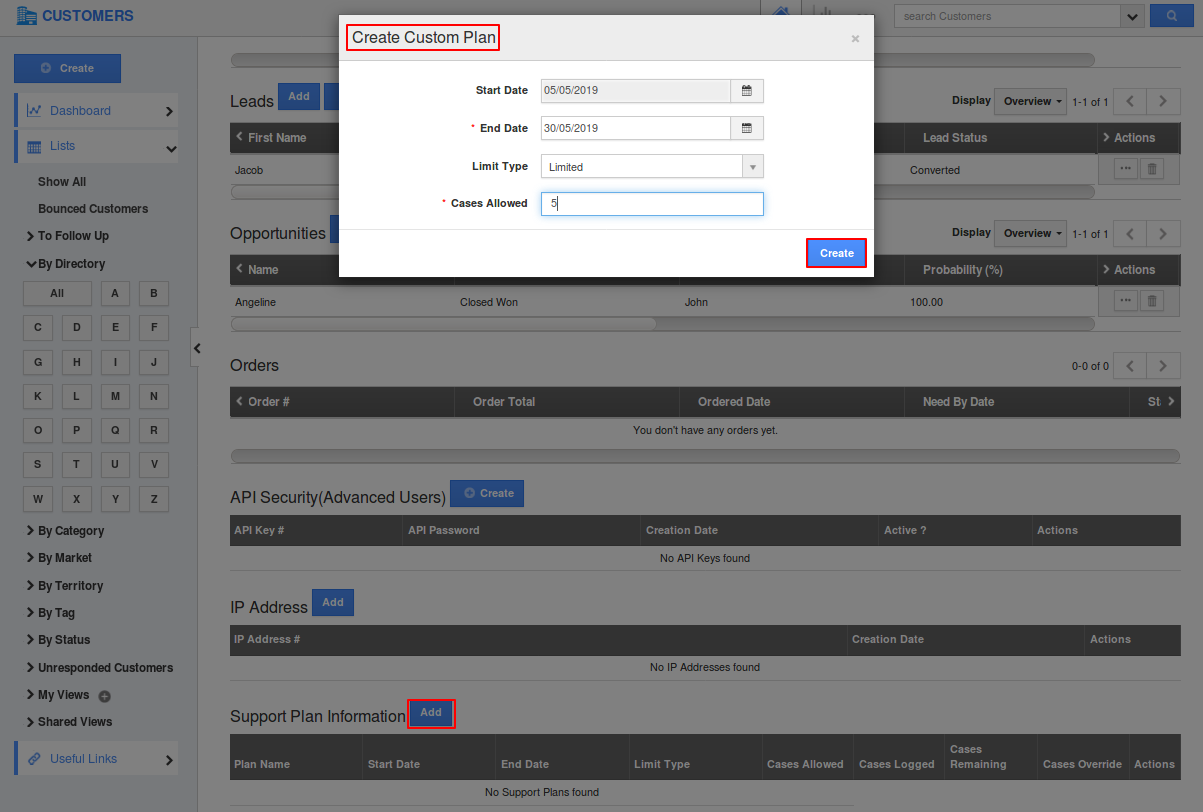
Task: Close the Create Custom Plan dialog
Action: click(855, 39)
